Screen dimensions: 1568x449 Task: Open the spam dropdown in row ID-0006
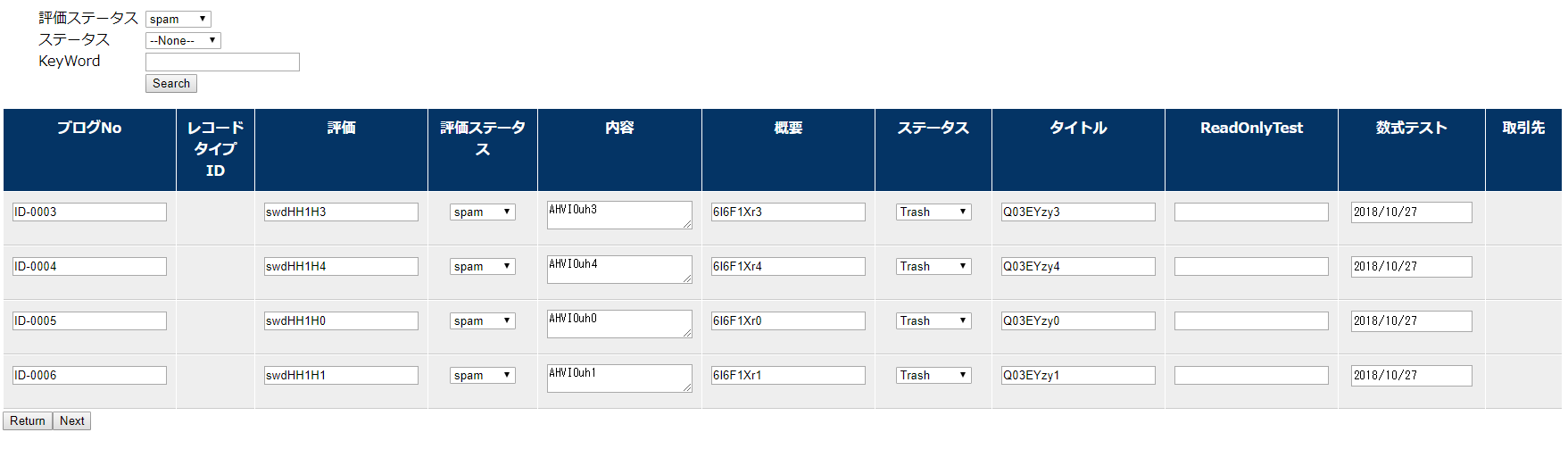[483, 375]
